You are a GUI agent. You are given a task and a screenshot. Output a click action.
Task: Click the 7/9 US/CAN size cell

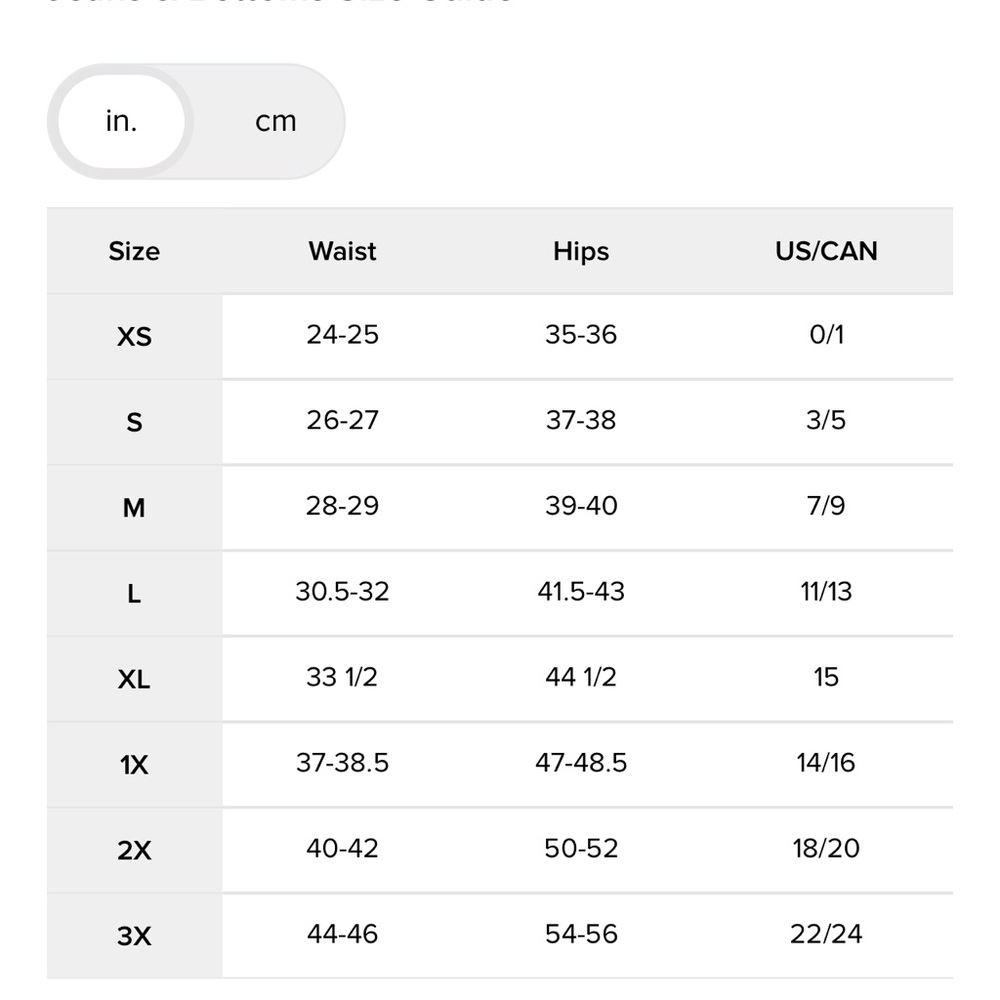826,506
